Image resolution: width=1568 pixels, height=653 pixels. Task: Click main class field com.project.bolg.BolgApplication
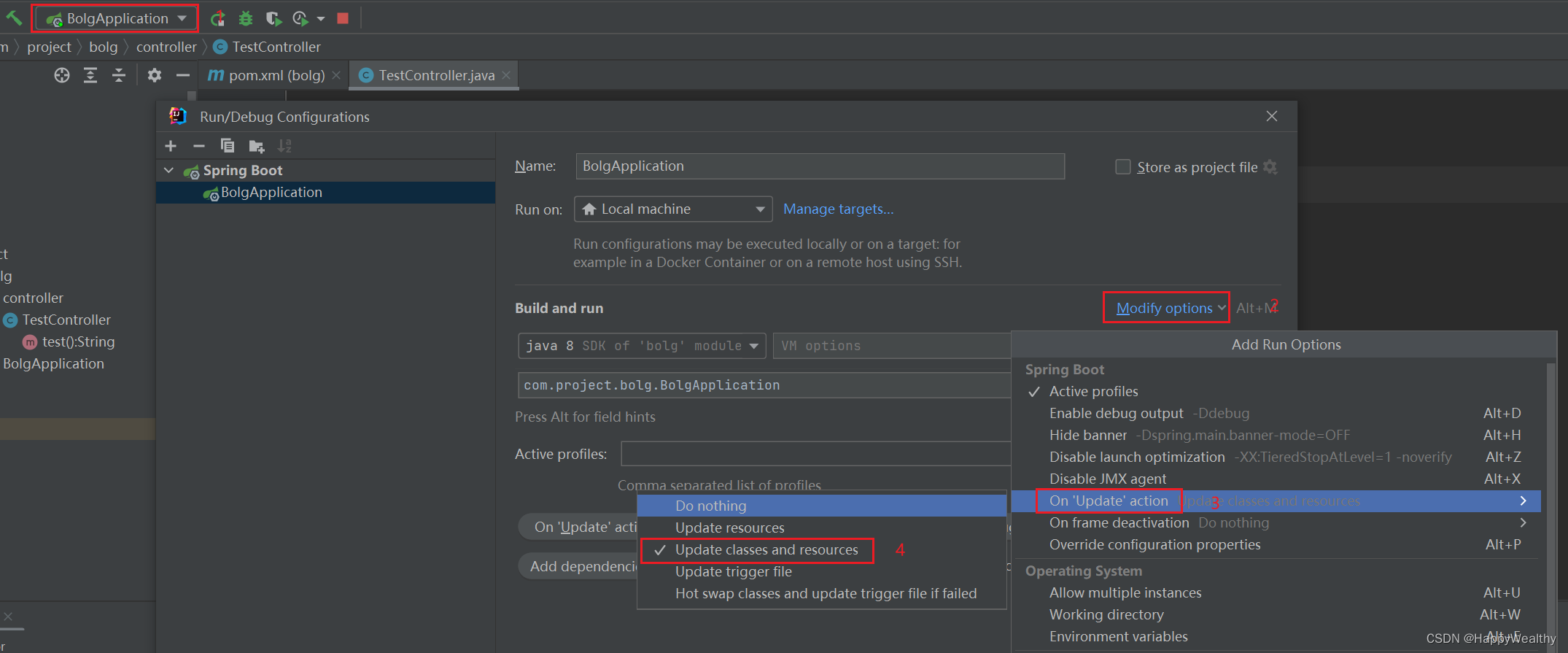(764, 385)
